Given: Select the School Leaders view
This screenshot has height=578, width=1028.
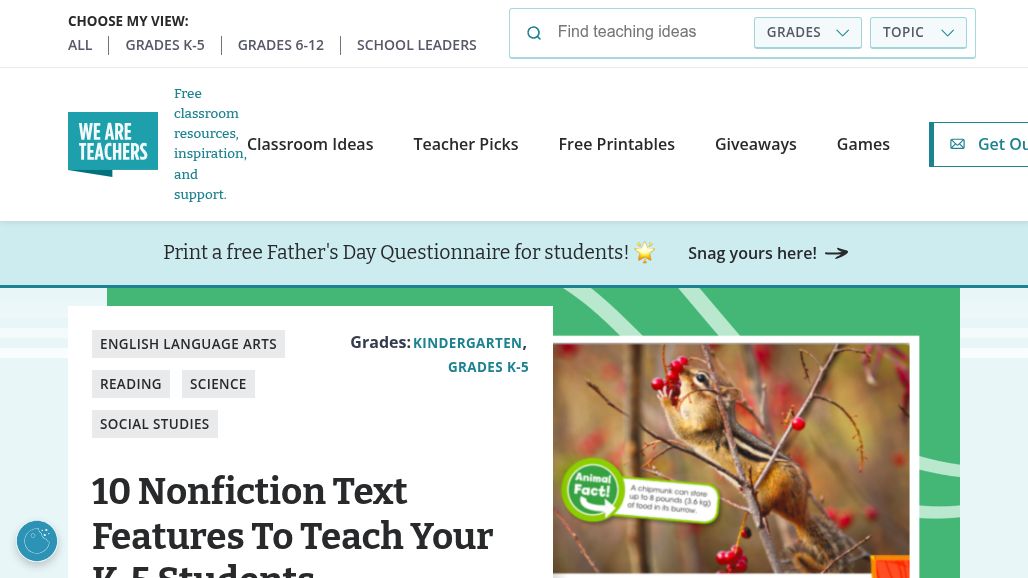Looking at the screenshot, I should (x=416, y=45).
